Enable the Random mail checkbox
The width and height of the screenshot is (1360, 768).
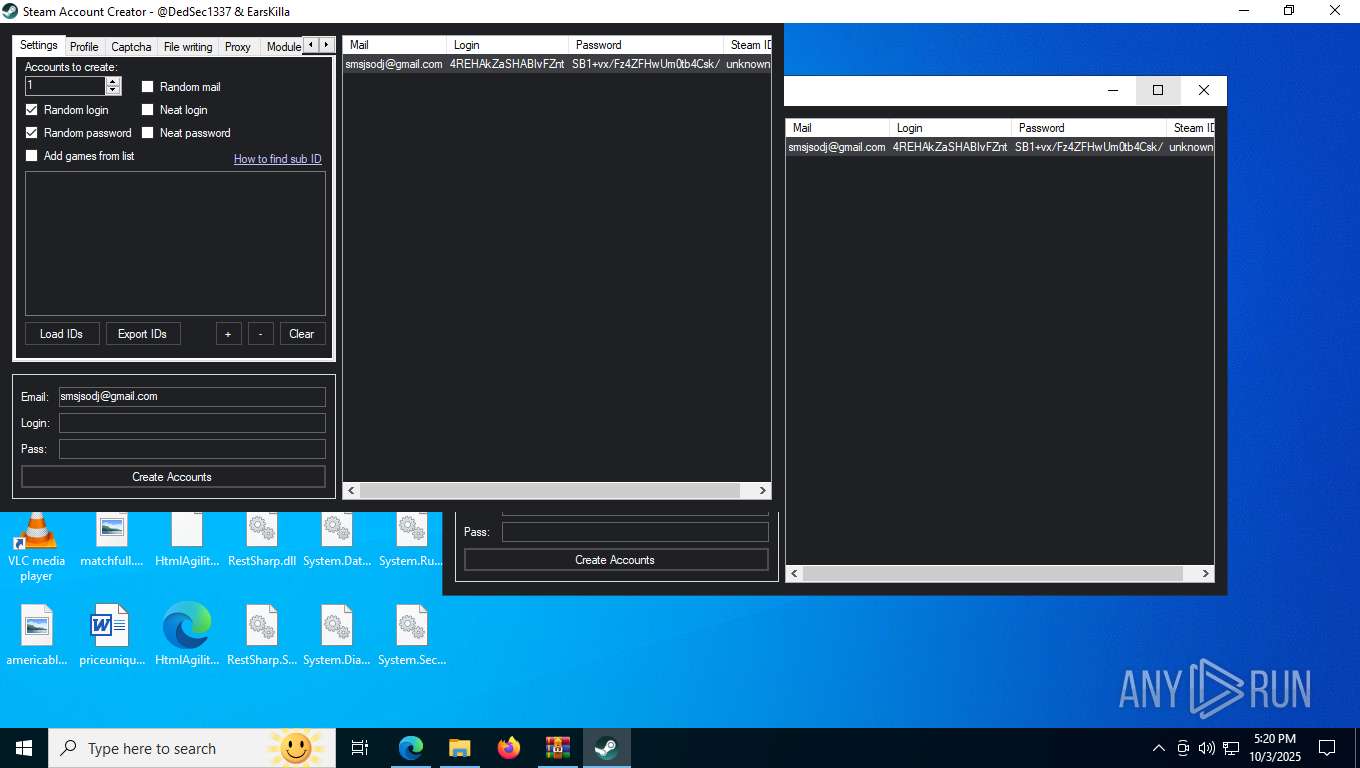point(148,87)
